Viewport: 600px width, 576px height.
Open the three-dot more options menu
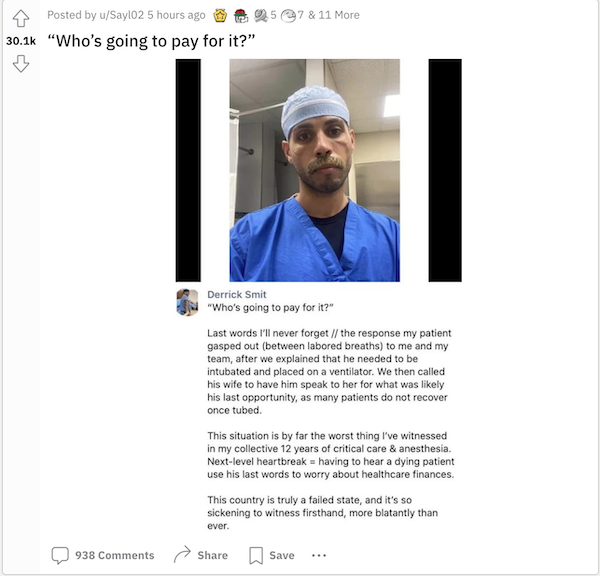319,555
